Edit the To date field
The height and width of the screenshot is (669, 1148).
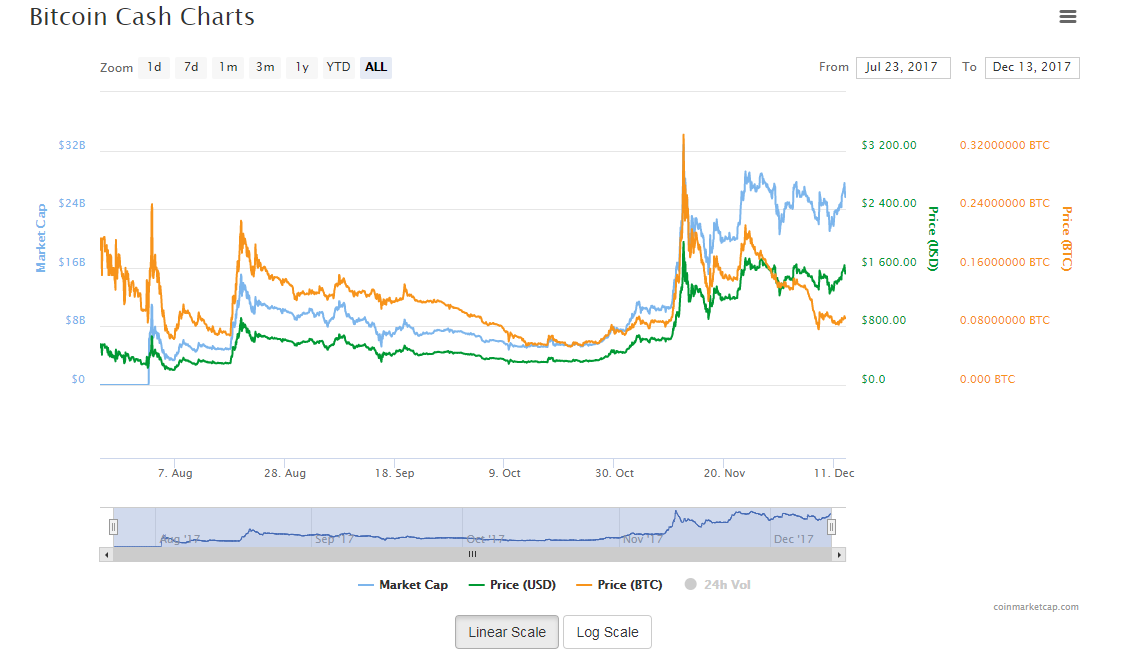[1032, 67]
